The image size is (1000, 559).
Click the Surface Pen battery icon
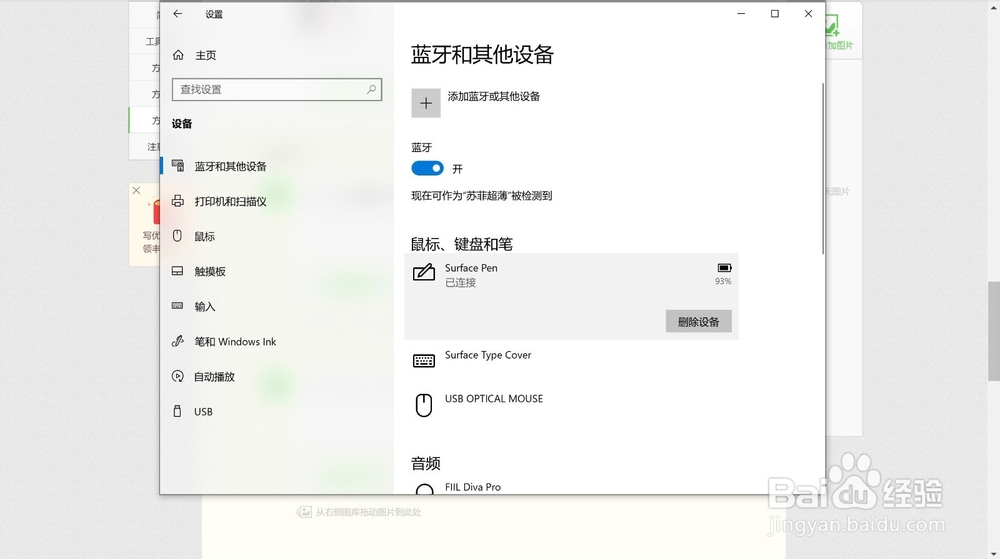tap(724, 268)
